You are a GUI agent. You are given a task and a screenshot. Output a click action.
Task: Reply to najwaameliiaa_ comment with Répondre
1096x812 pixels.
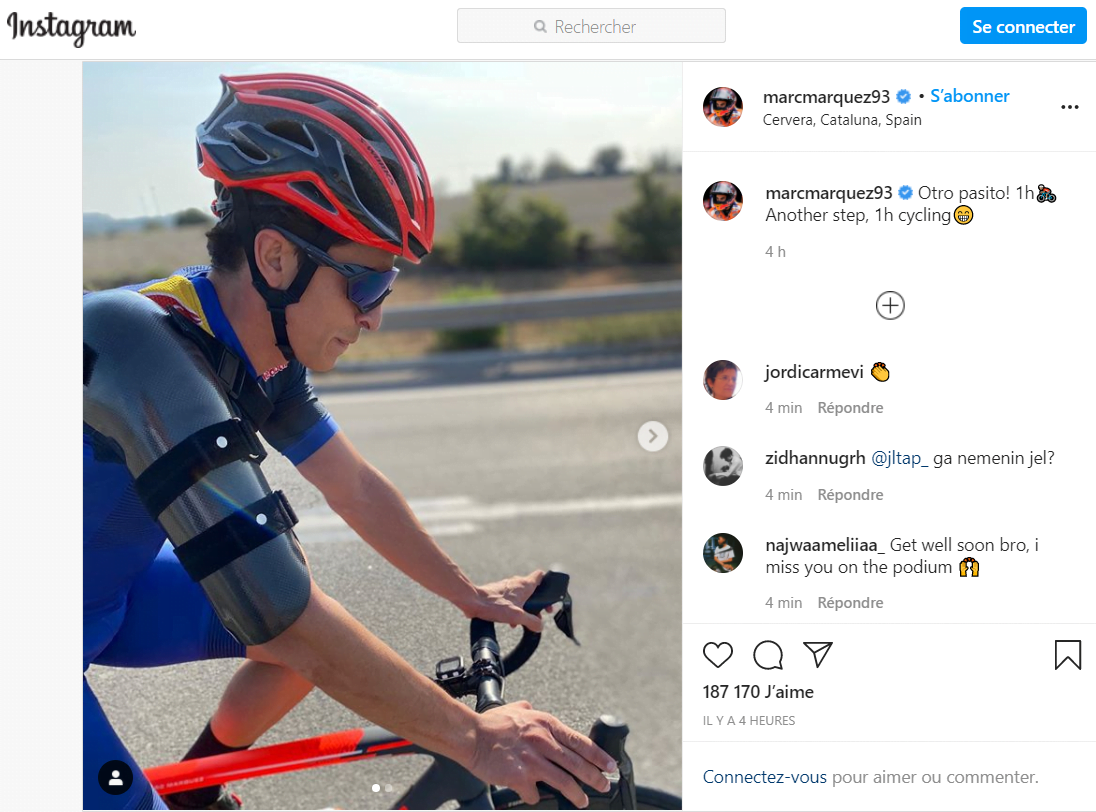click(x=850, y=603)
